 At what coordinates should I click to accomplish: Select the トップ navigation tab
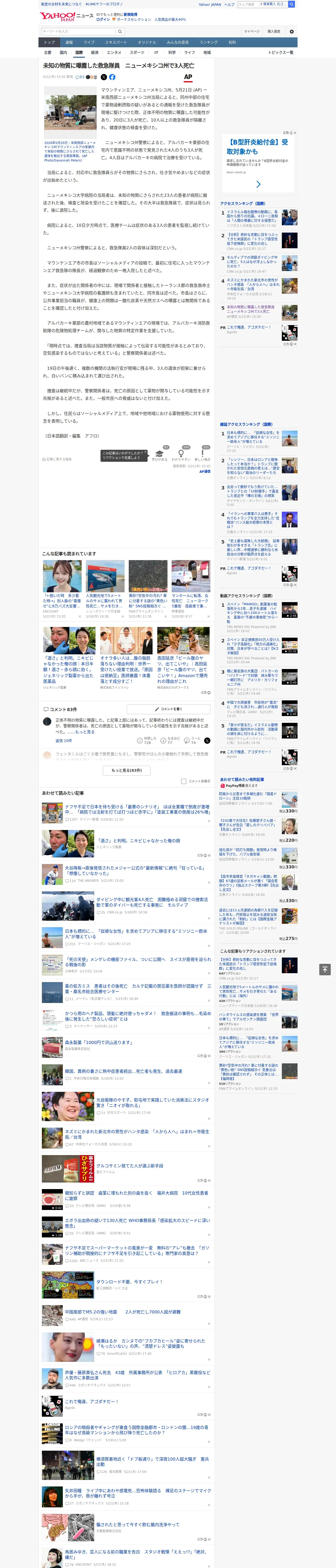(x=49, y=43)
